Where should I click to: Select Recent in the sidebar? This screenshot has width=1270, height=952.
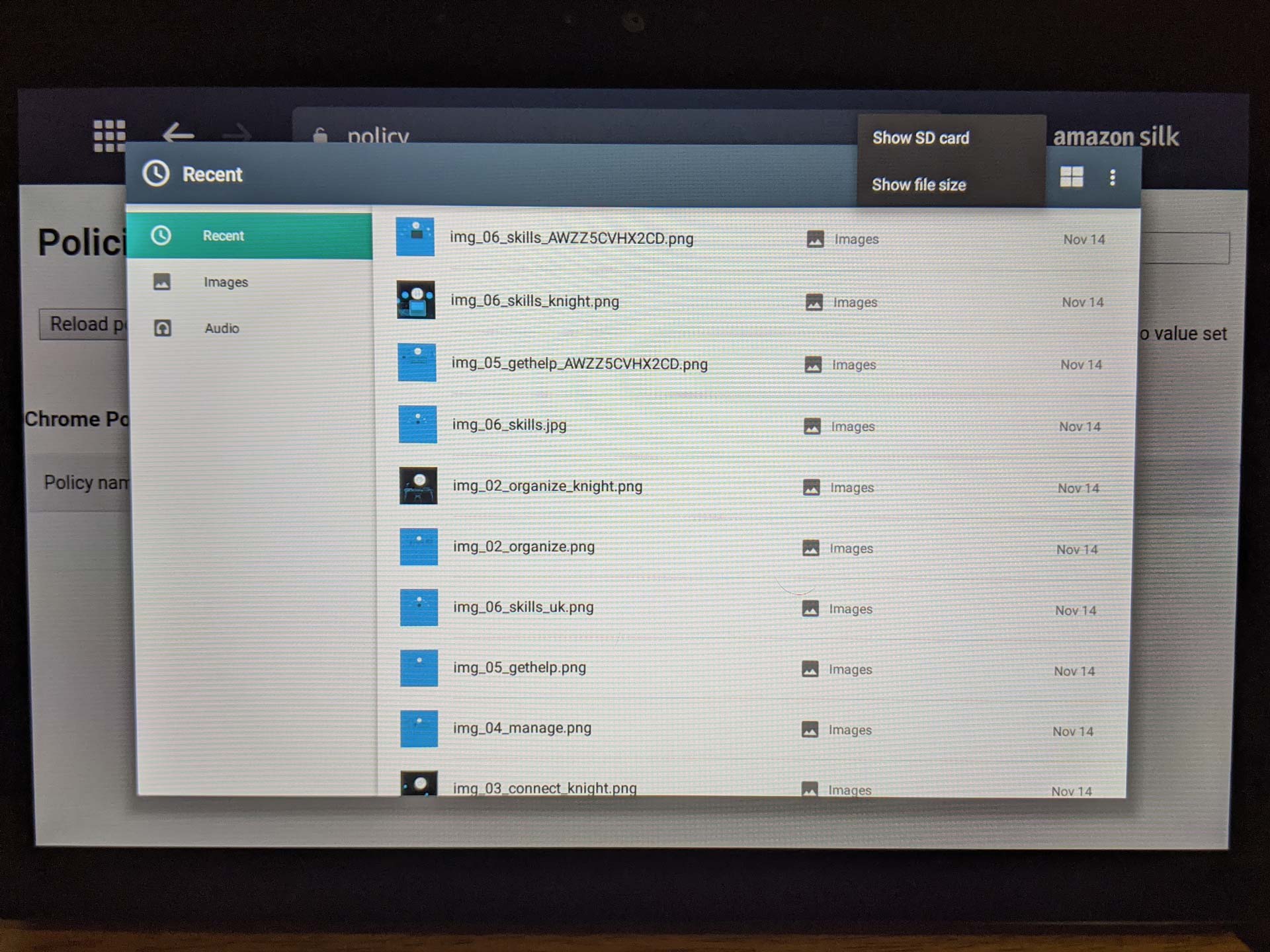tap(249, 236)
